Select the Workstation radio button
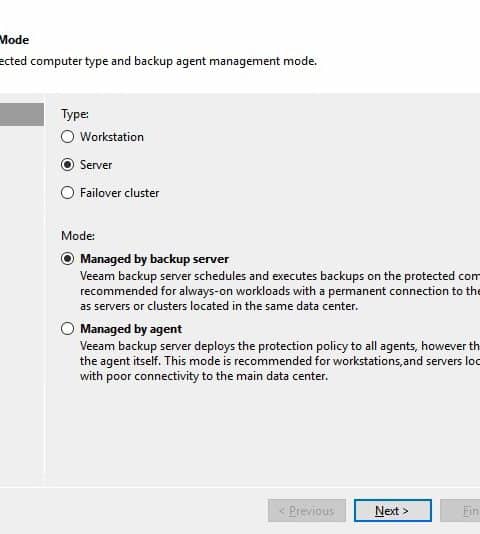This screenshot has width=480, height=534. (x=67, y=137)
